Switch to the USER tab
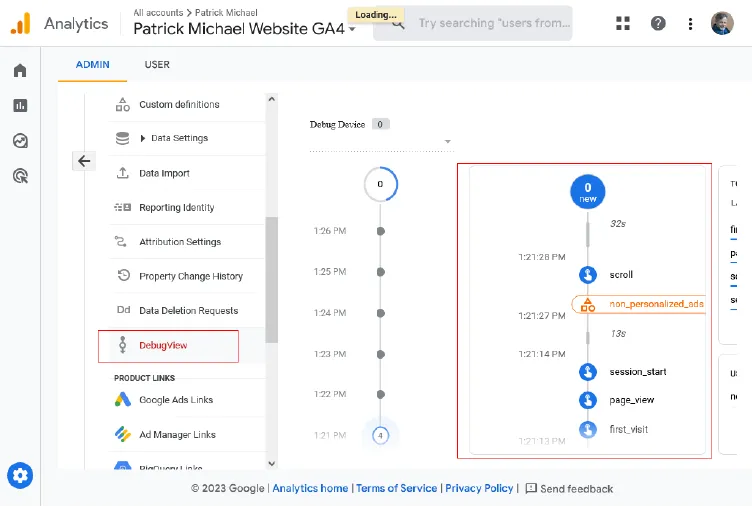Screen dimensions: 752x507 pos(157,65)
